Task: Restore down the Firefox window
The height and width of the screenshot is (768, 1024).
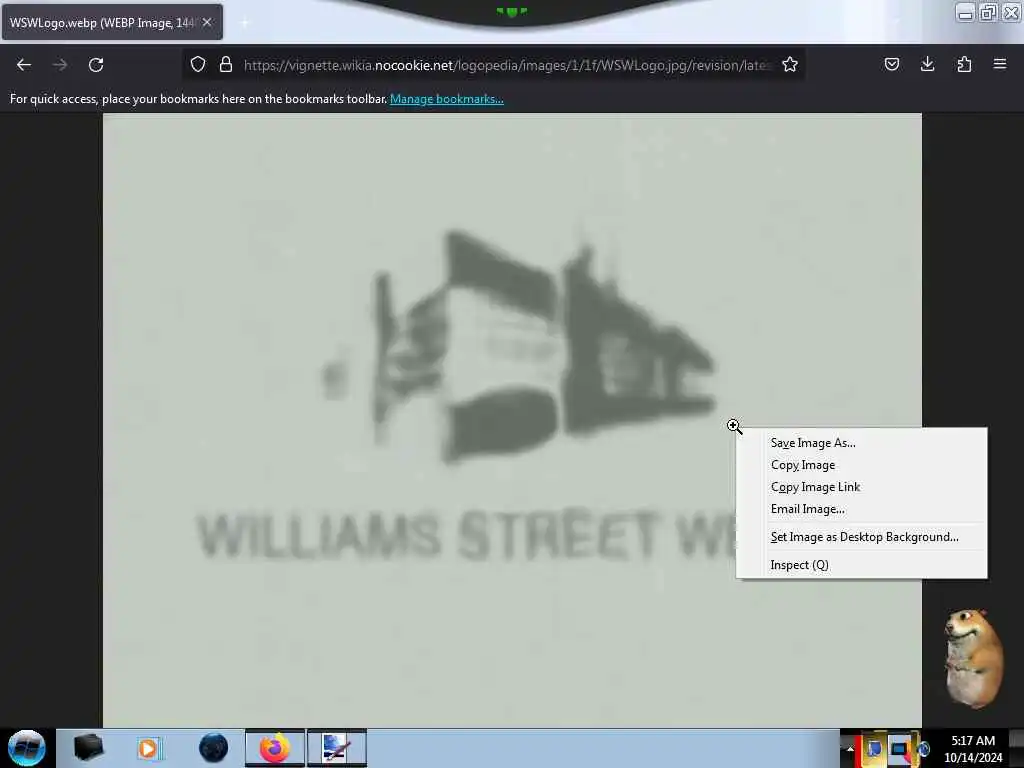Action: pos(988,12)
